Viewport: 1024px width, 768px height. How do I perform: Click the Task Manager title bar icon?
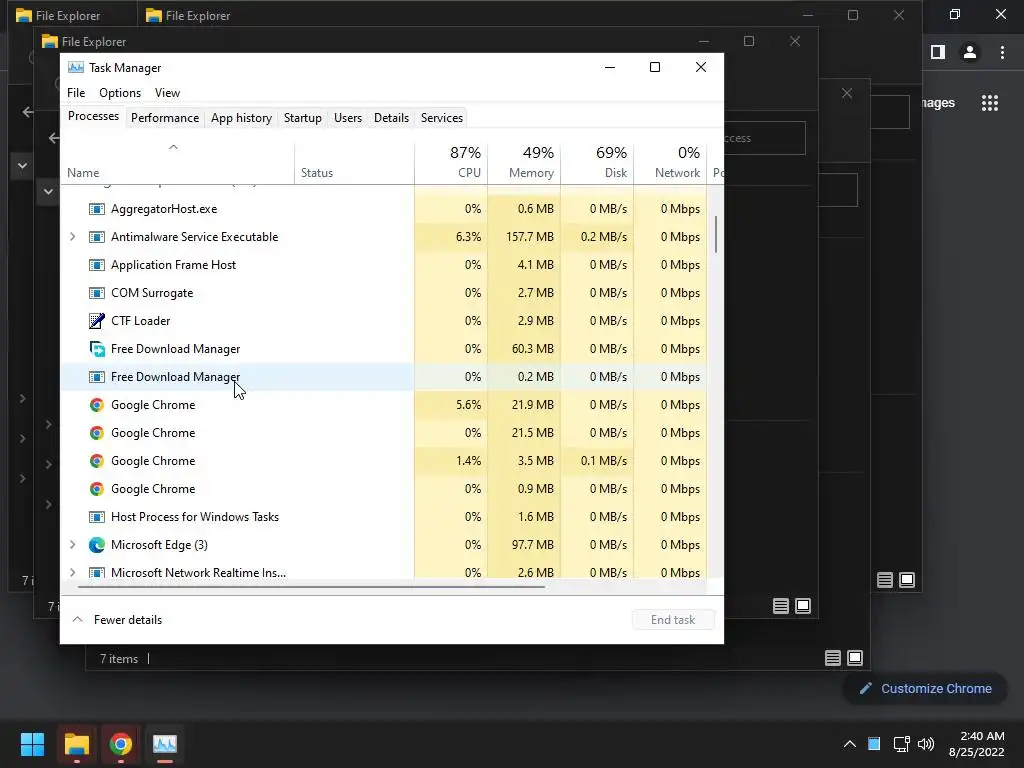point(76,67)
